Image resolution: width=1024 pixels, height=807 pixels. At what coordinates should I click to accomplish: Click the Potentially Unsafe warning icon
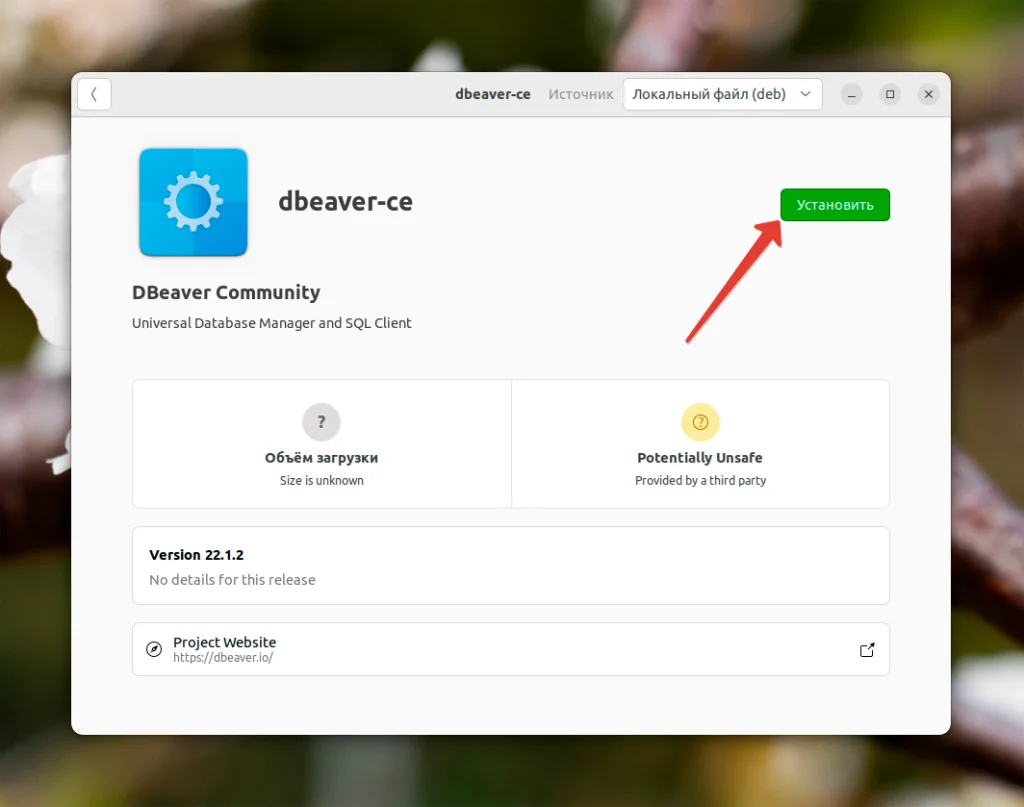pos(700,422)
